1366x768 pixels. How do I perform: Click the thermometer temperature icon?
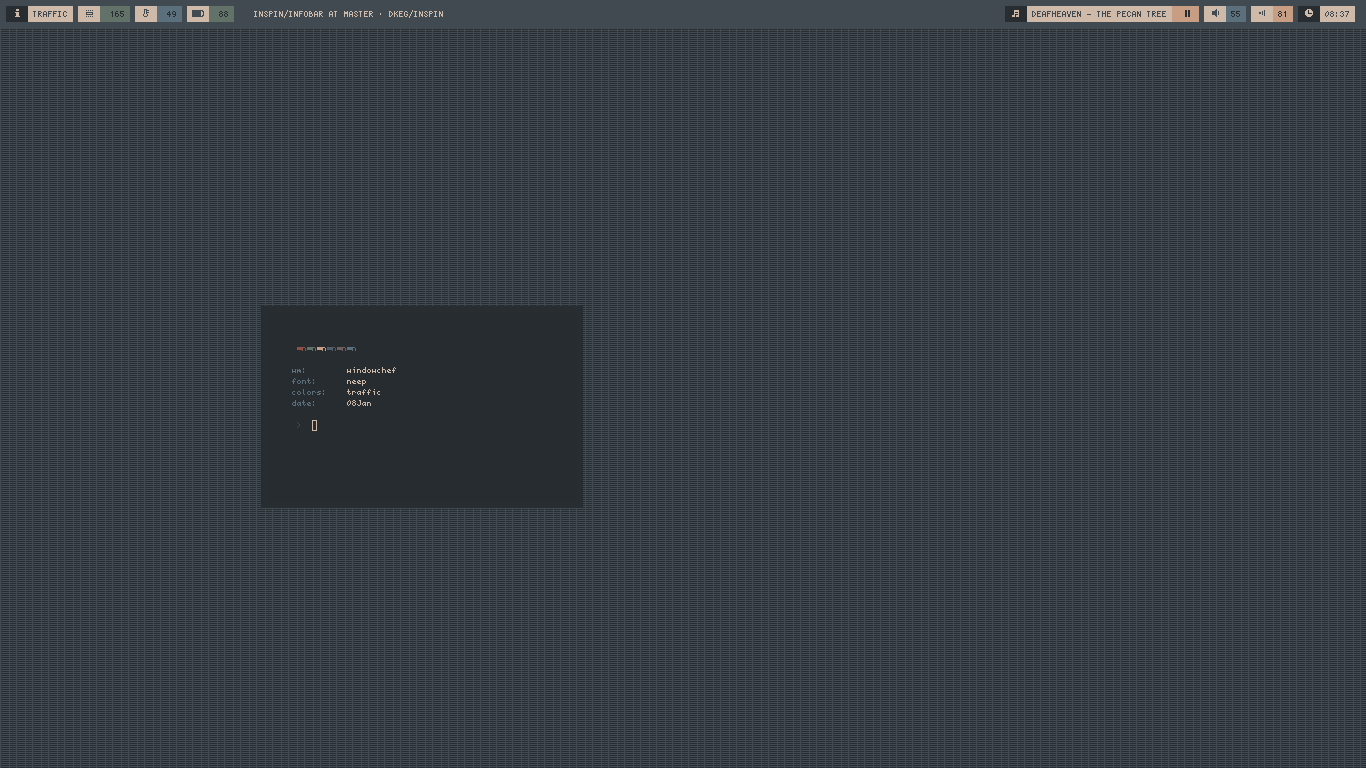tap(146, 14)
